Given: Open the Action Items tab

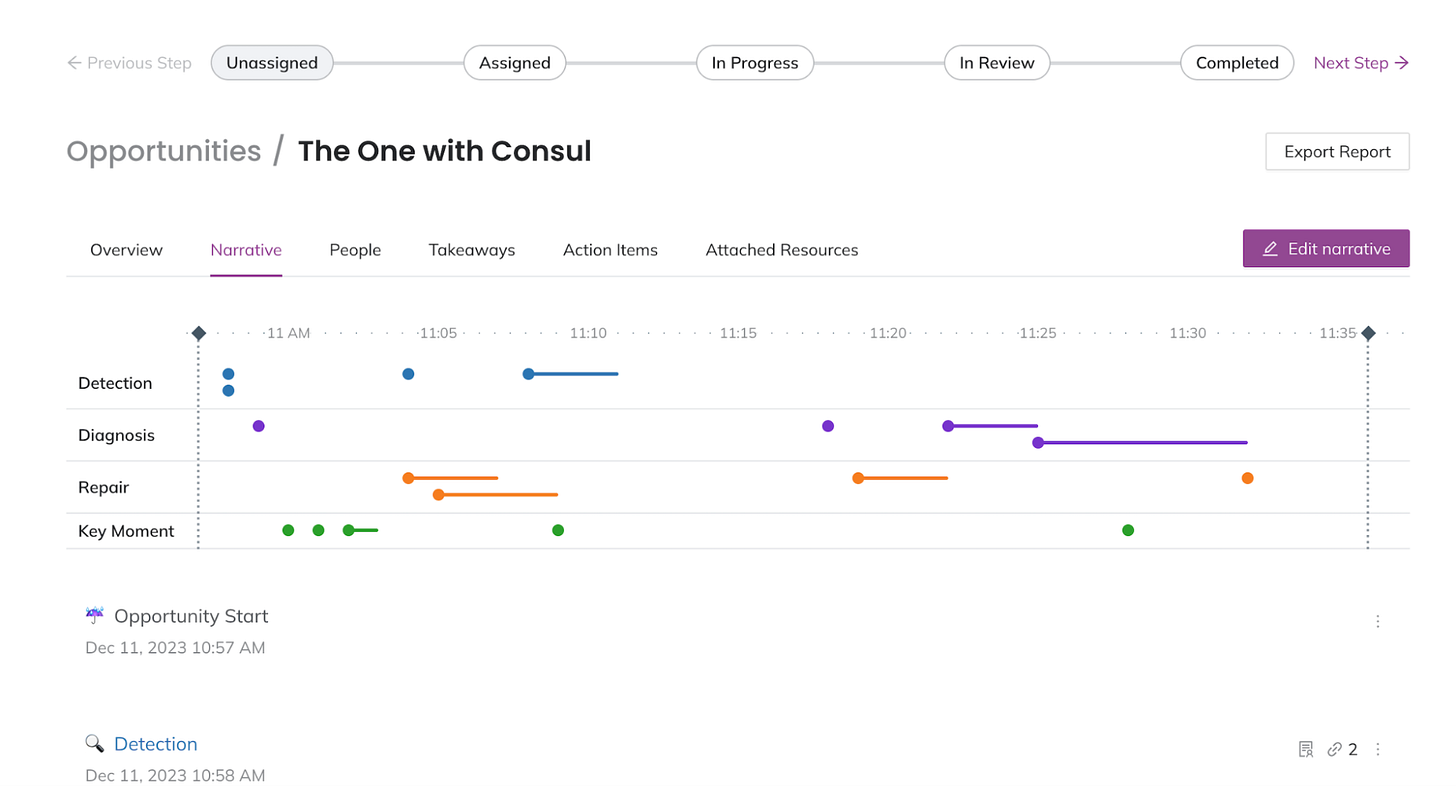Looking at the screenshot, I should click(610, 250).
